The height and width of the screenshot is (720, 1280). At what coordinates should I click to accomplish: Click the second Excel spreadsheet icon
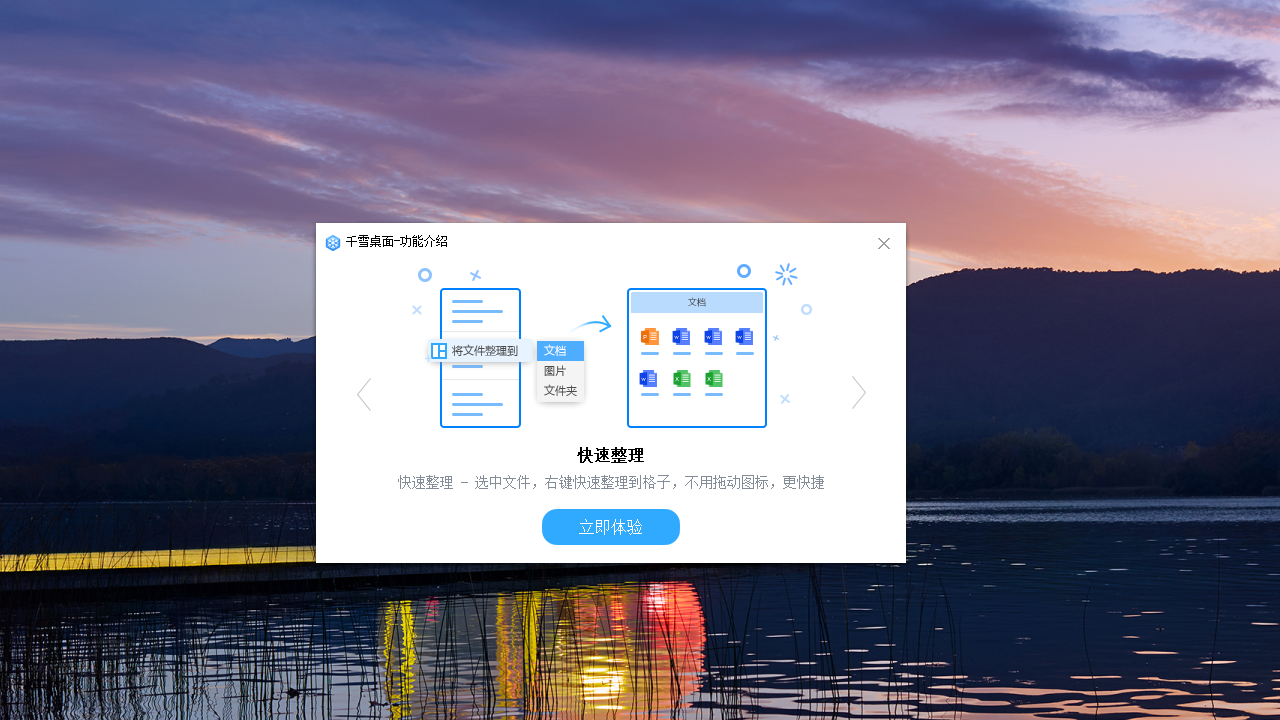(x=713, y=379)
